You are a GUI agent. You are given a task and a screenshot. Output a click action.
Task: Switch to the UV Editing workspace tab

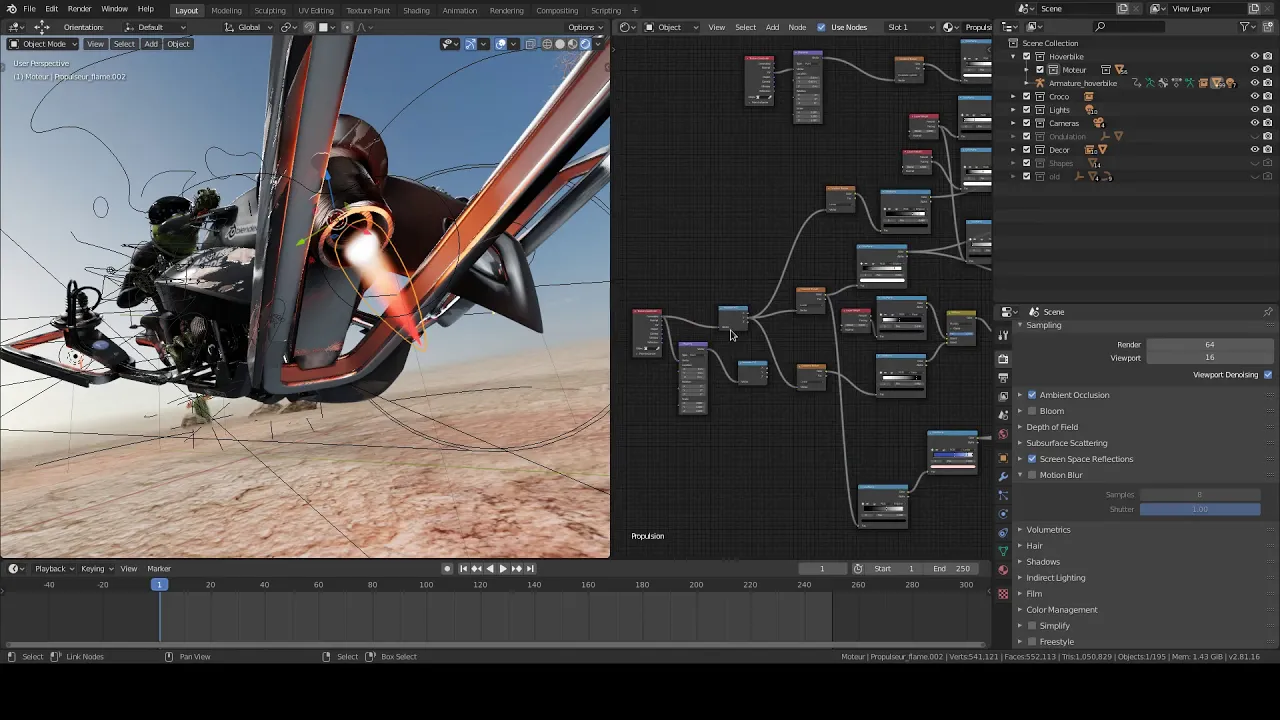tap(316, 10)
